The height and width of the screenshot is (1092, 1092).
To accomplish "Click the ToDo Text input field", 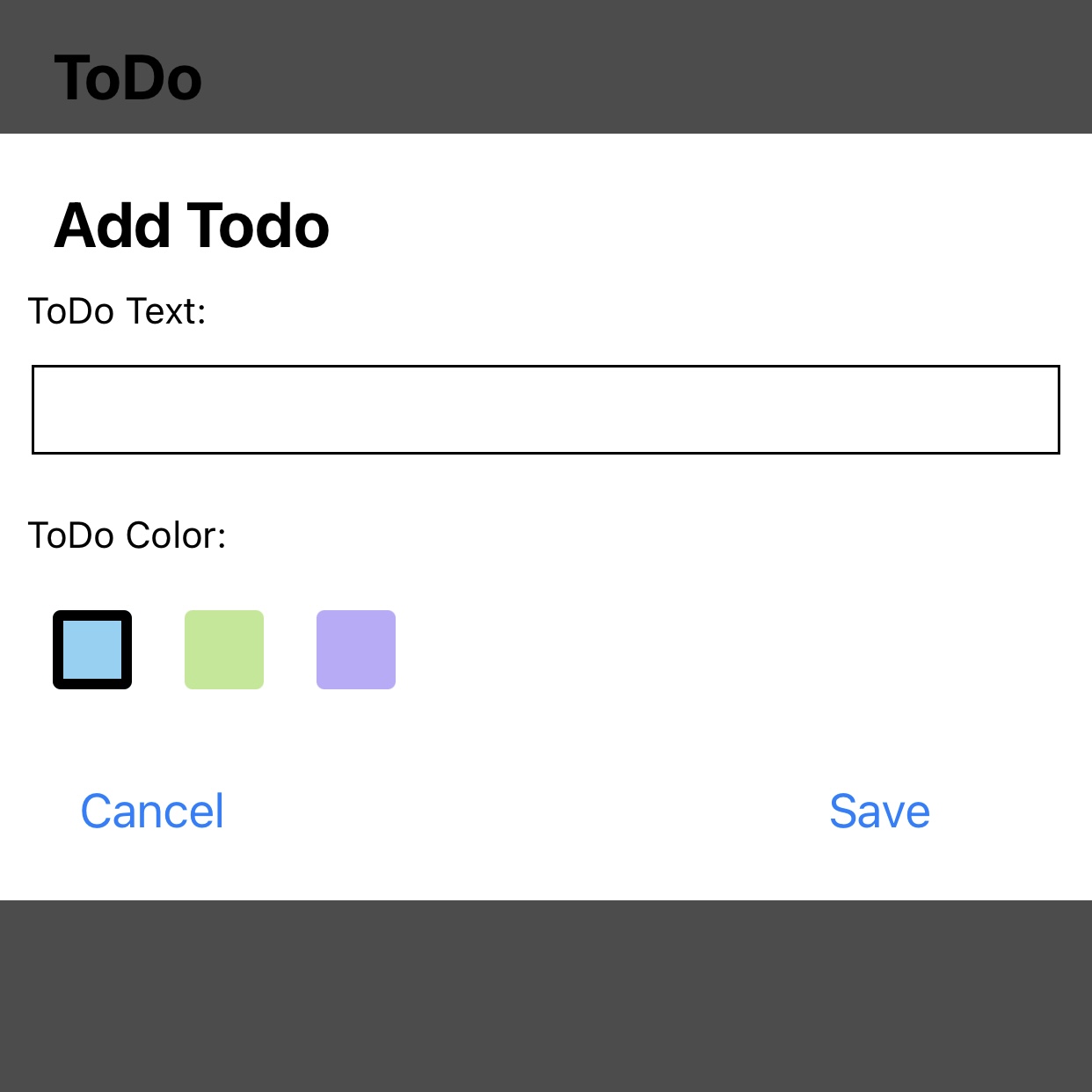I will (x=545, y=410).
